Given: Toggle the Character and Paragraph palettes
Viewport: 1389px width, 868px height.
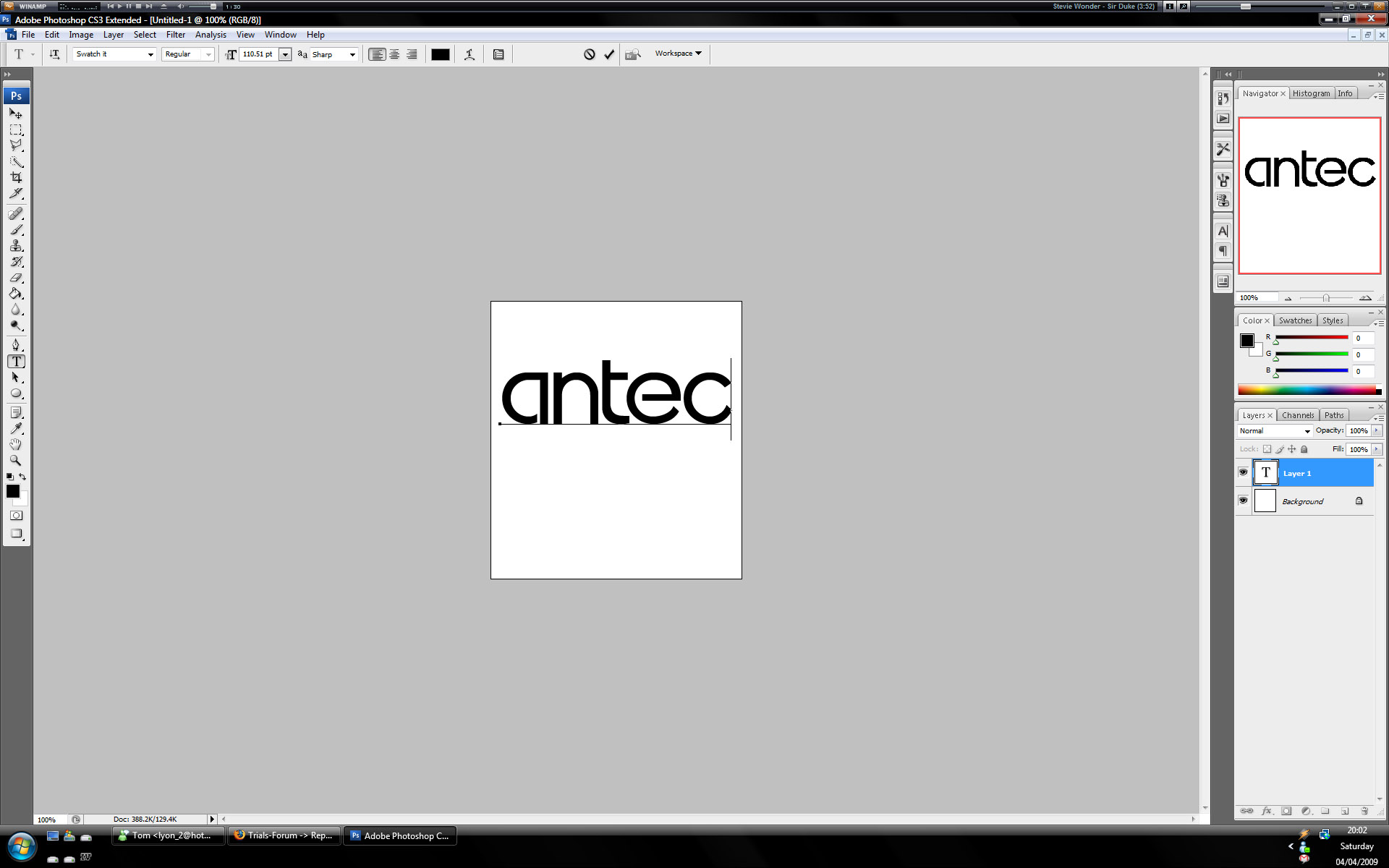Looking at the screenshot, I should click(x=498, y=54).
